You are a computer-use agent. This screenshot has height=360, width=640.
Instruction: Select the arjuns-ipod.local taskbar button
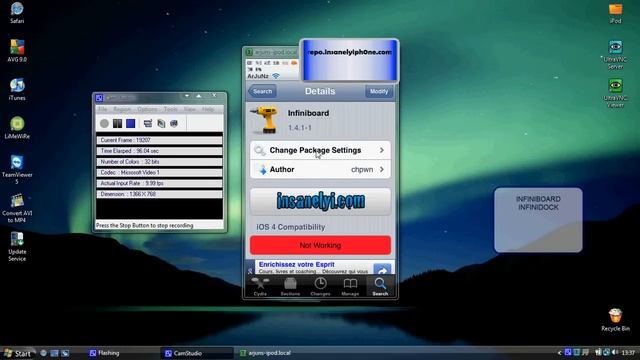tap(265, 353)
